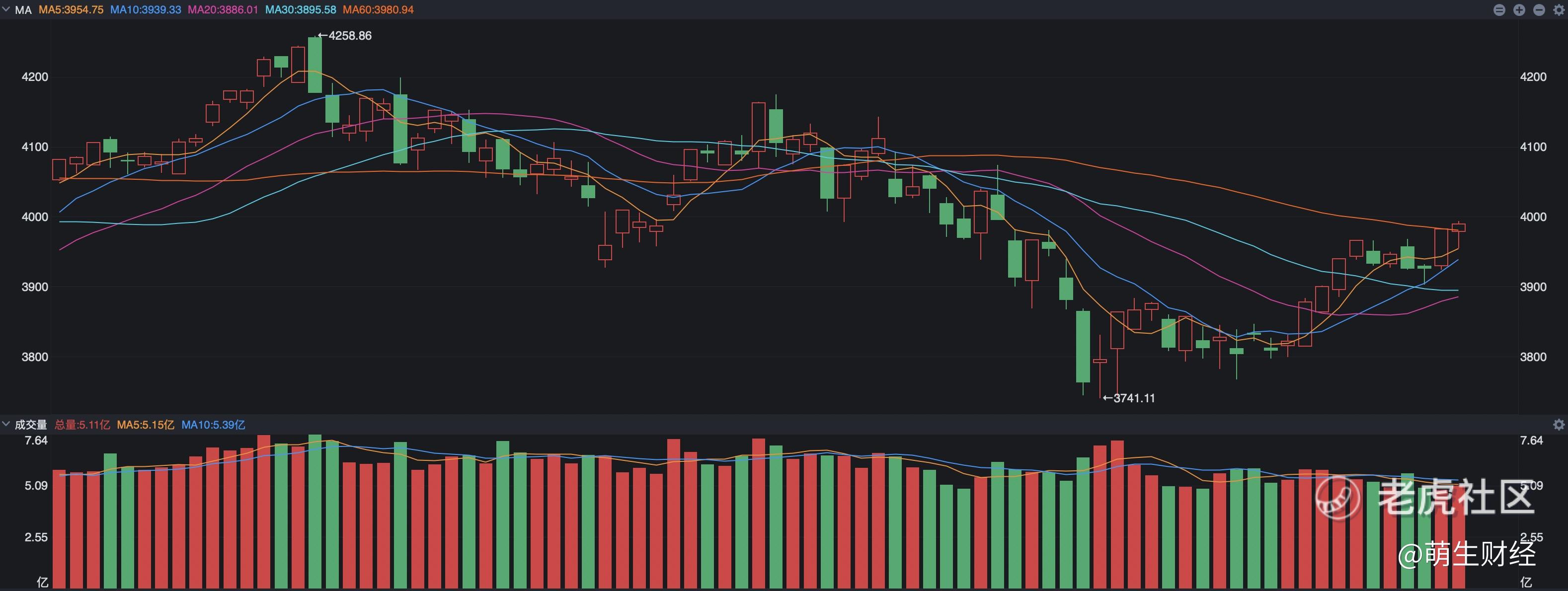The width and height of the screenshot is (1568, 591).
Task: Click the 3741.11 low price marker
Action: coord(1129,398)
